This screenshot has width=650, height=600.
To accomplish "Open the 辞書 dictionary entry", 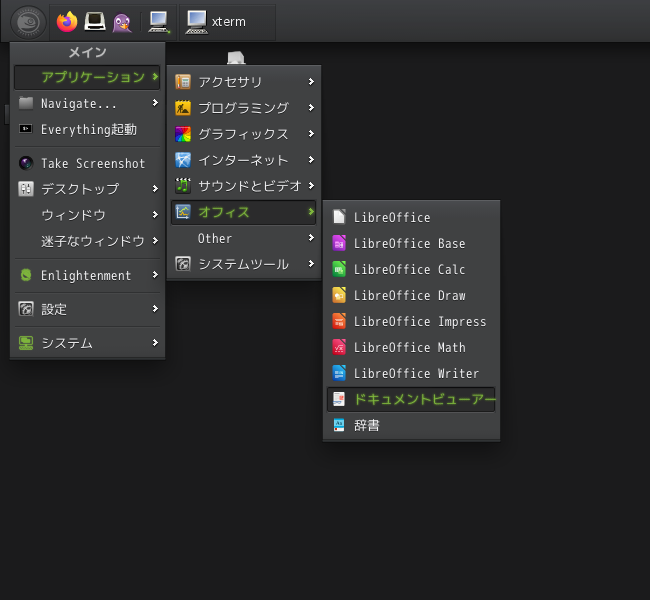I will [411, 425].
